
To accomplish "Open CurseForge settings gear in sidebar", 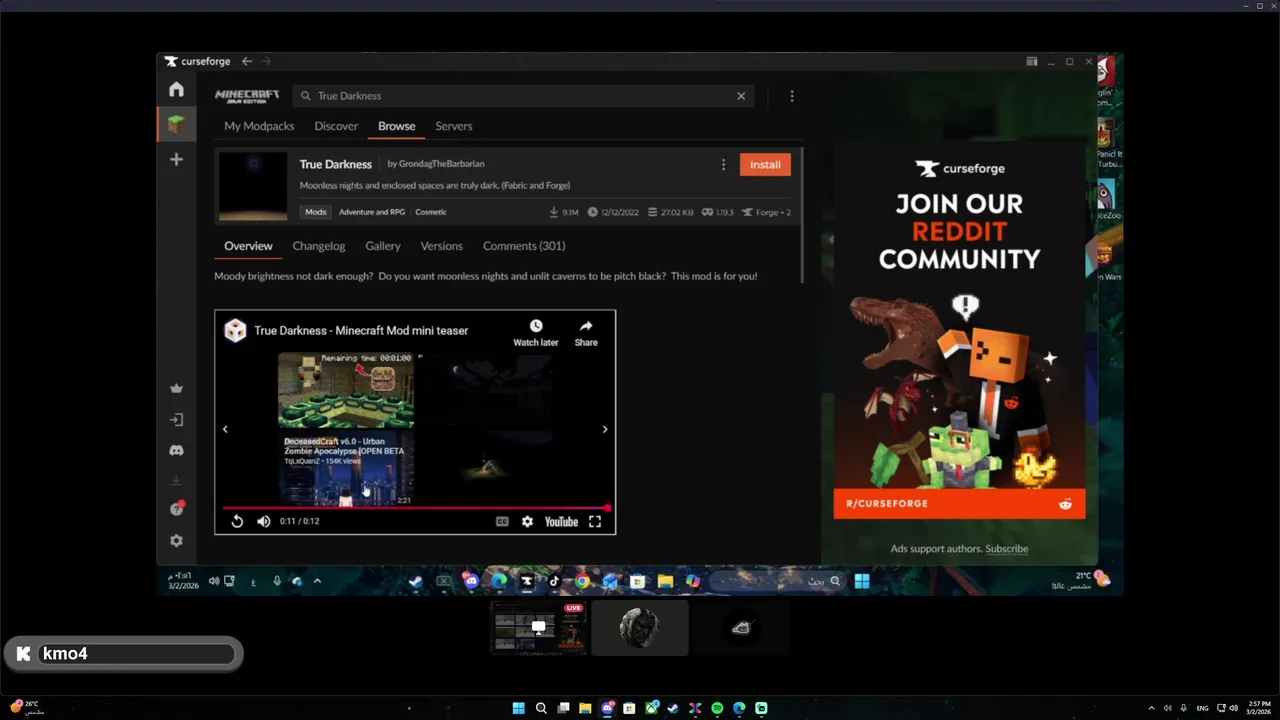I will click(x=176, y=540).
